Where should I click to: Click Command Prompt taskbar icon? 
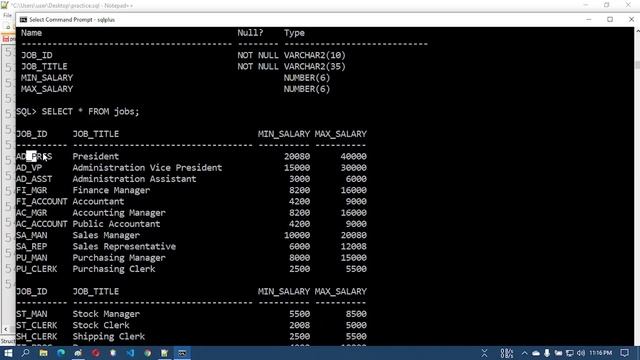click(182, 353)
